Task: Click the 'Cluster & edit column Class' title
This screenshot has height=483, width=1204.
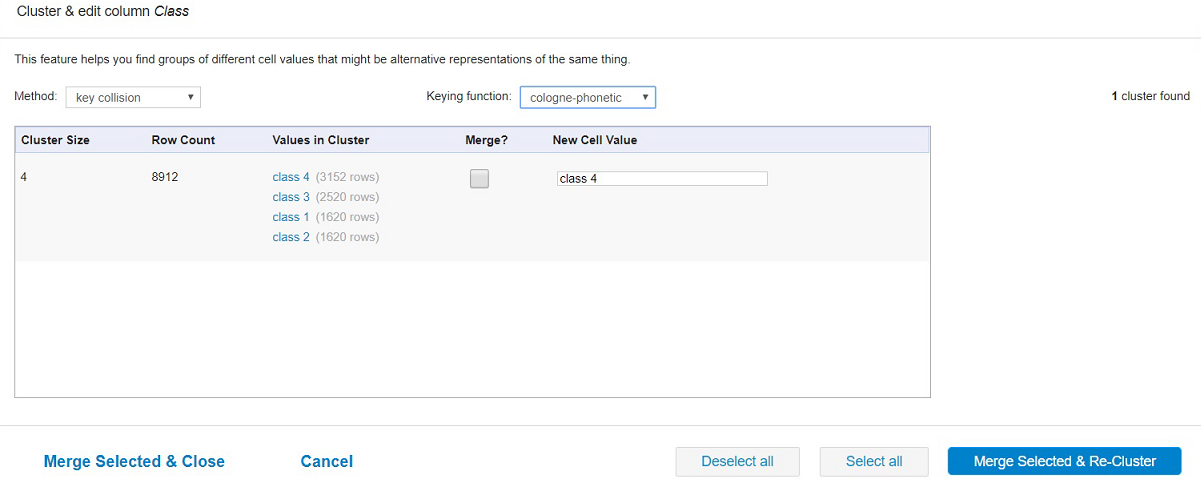Action: pyautogui.click(x=102, y=12)
